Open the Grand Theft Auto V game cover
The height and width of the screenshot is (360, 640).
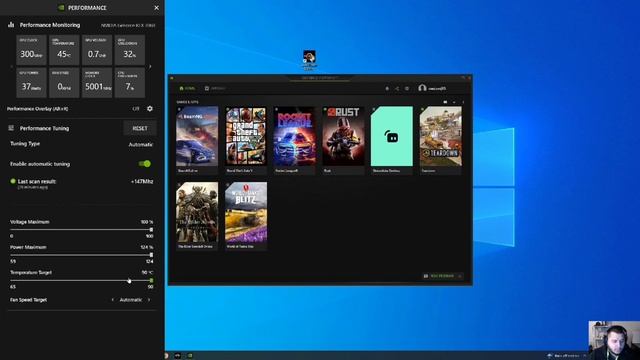[x=246, y=136]
